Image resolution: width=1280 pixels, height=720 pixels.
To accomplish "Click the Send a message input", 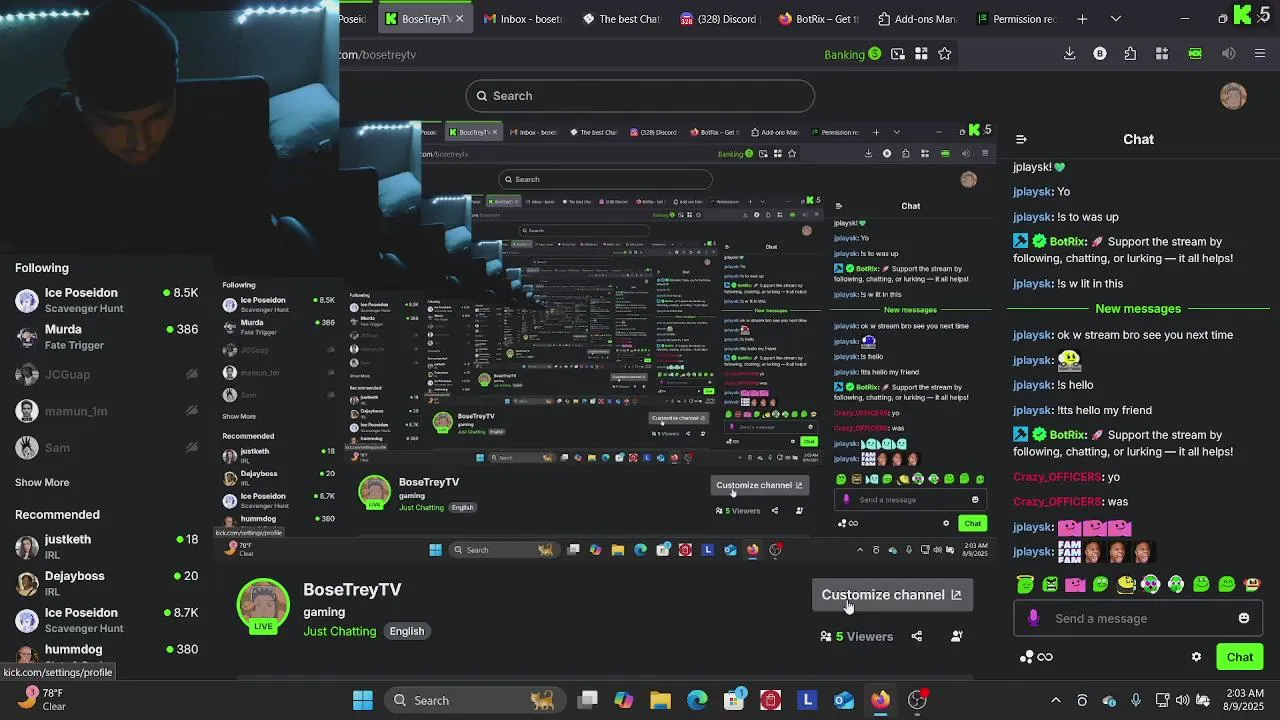I will (1138, 618).
